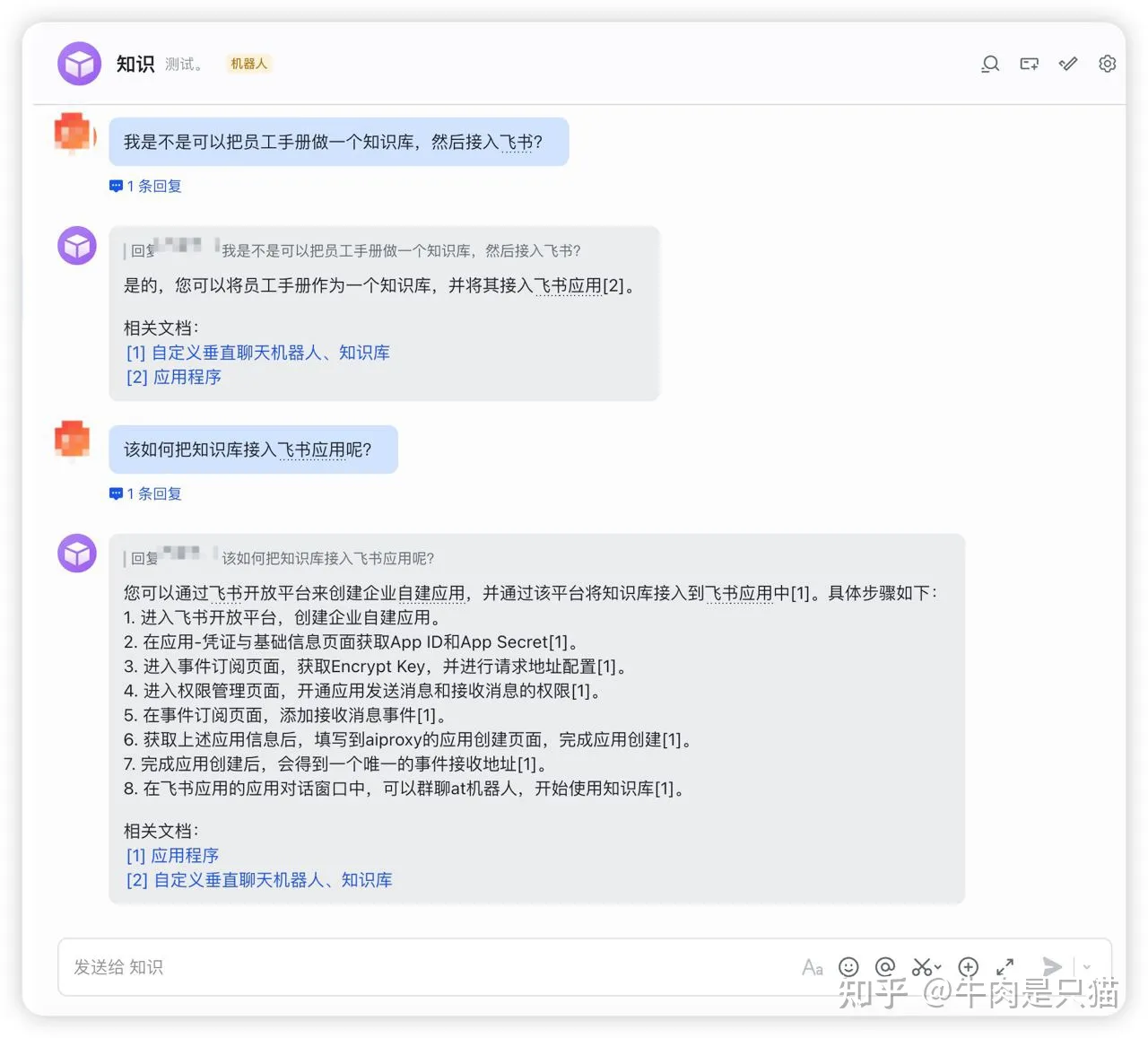
Task: Click the line 是的，您可以将员工手册作为一个知识库
Action: click(x=381, y=285)
